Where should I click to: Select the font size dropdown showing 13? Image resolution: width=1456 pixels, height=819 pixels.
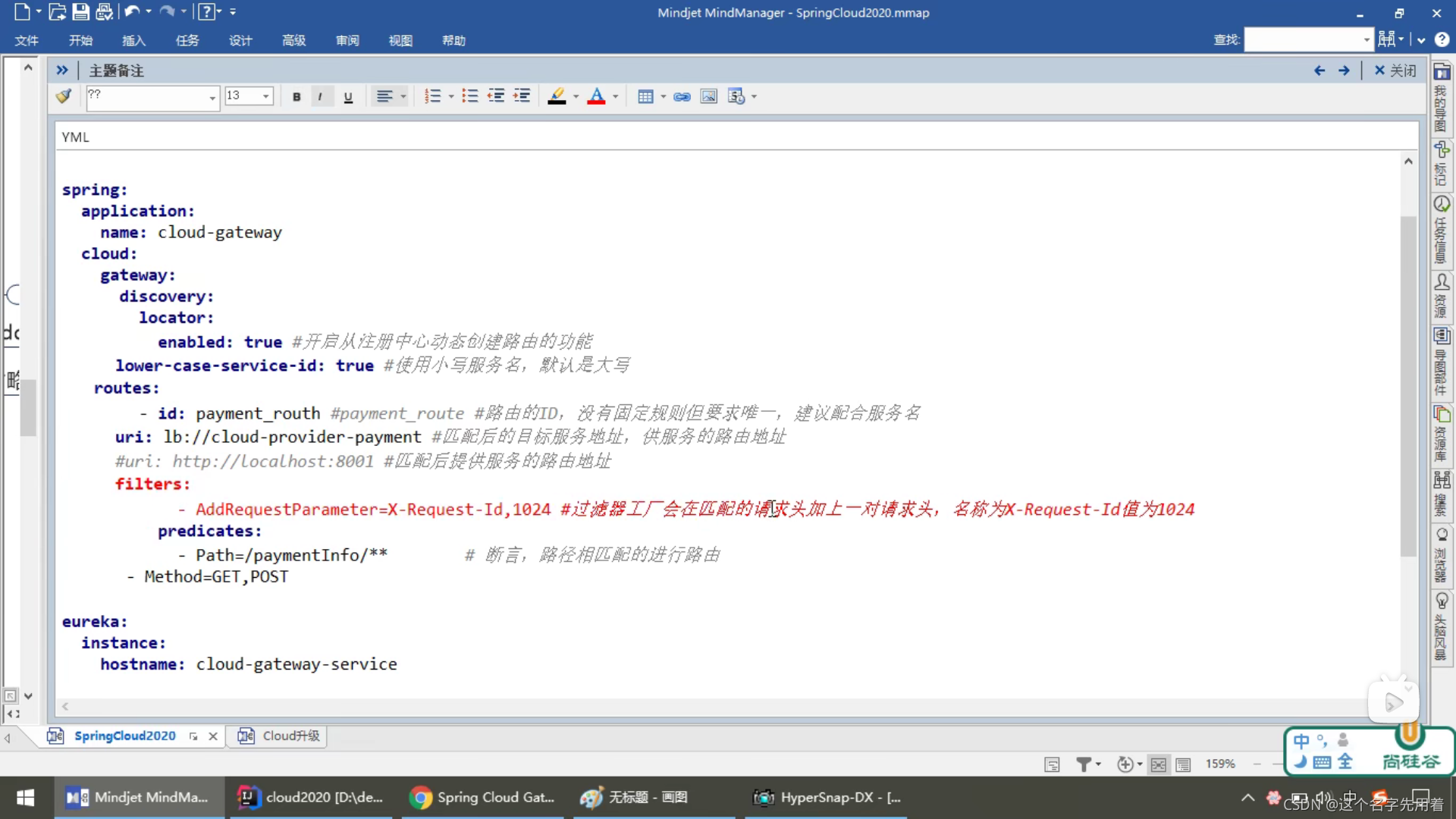coord(247,95)
